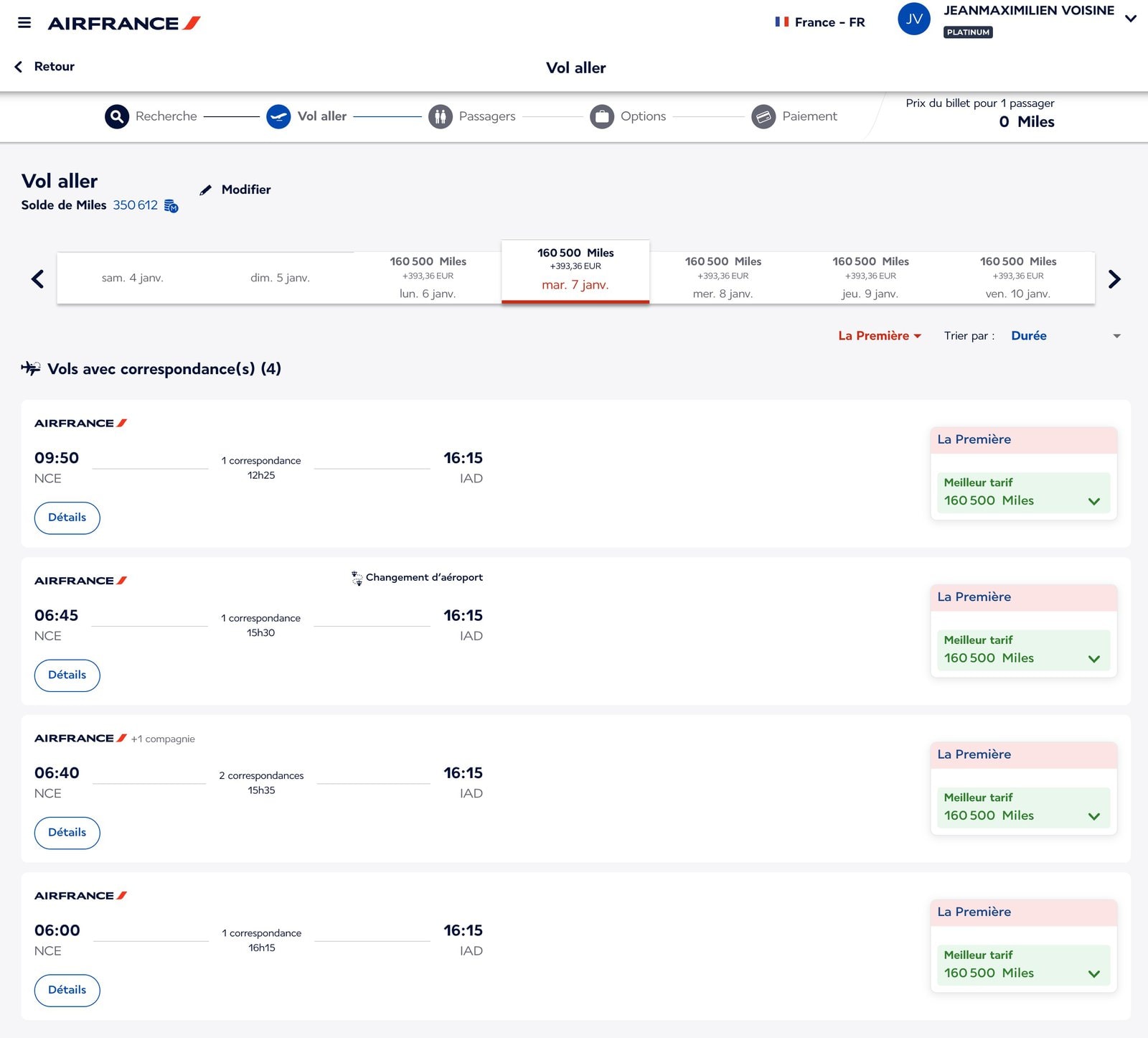Show earlier dates with left arrow
Screen dimensions: 1148x1038
click(x=38, y=279)
